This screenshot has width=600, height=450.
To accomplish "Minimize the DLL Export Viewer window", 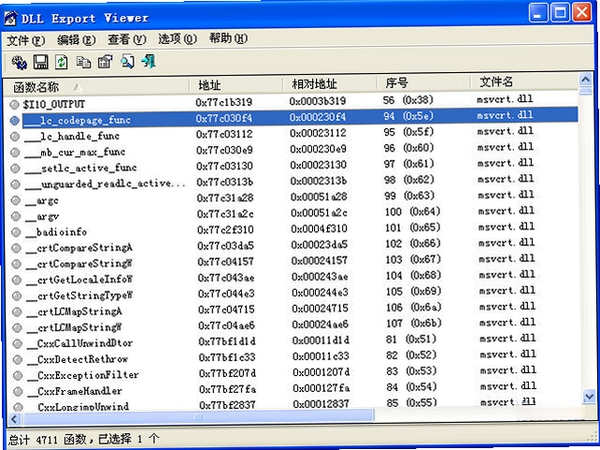I will [x=538, y=13].
